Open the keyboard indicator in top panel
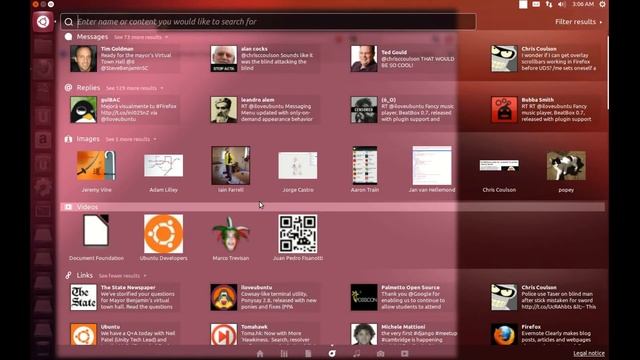This screenshot has height=360, width=640. pos(536,4)
